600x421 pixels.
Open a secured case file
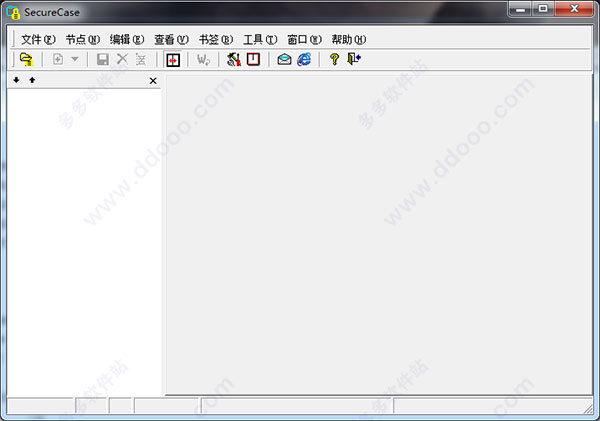26,59
